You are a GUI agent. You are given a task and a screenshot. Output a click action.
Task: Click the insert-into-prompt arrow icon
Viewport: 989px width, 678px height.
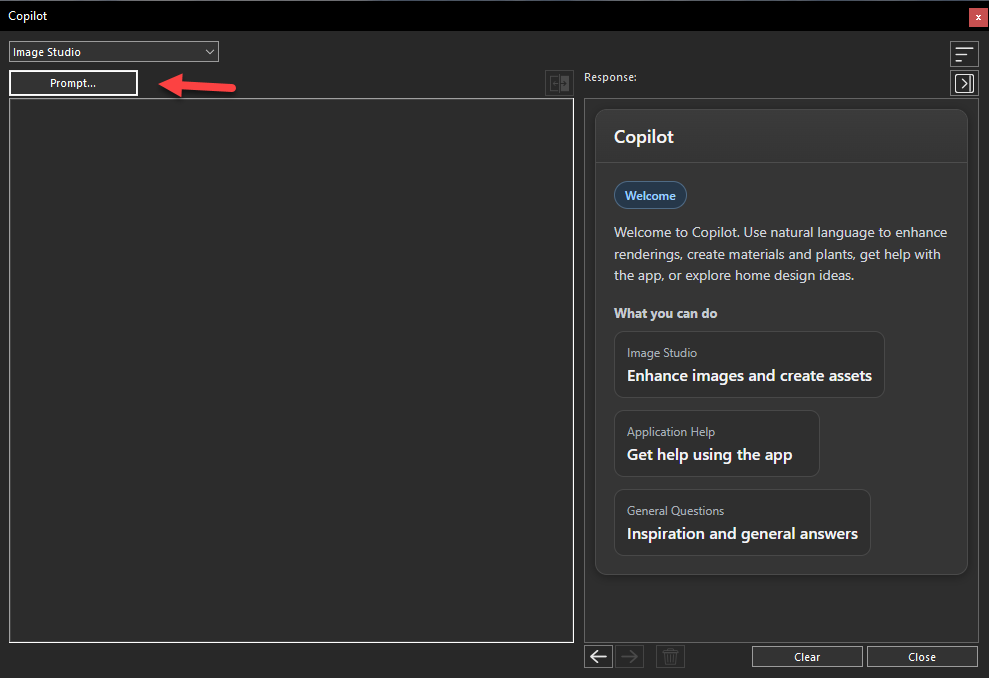(x=559, y=83)
